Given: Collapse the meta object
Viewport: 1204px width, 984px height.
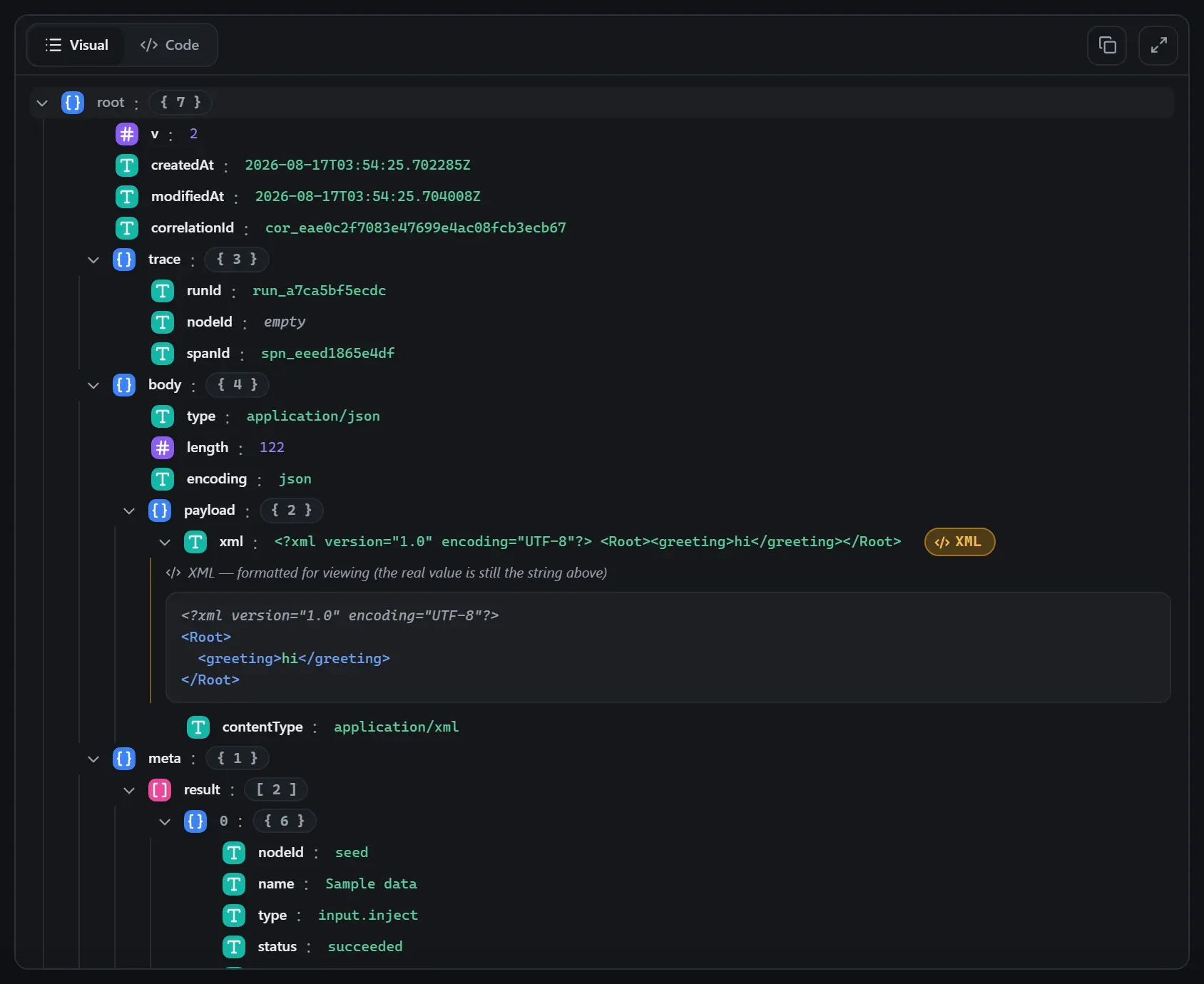Looking at the screenshot, I should tap(93, 759).
